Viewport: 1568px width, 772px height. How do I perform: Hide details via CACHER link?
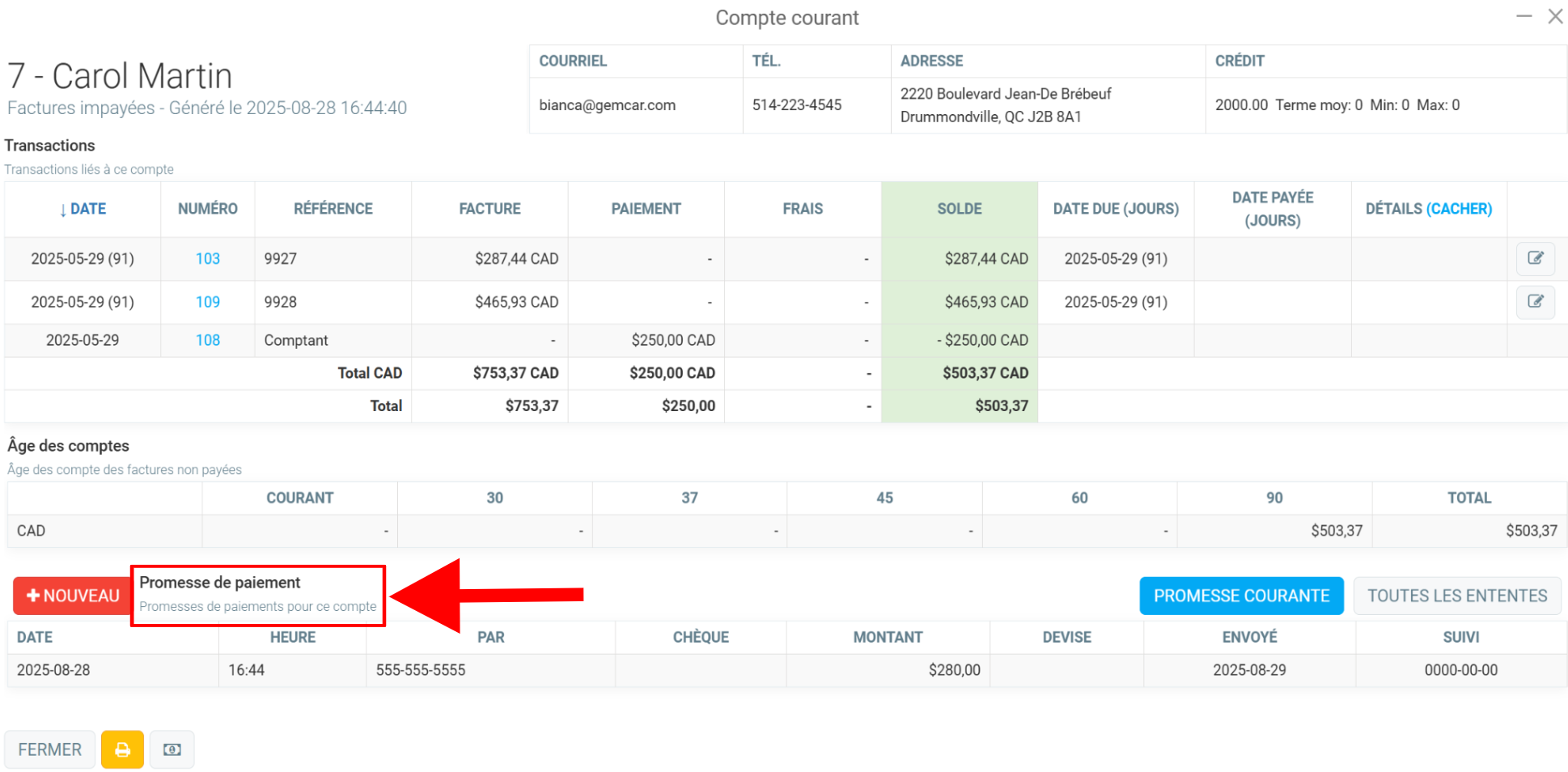1459,209
